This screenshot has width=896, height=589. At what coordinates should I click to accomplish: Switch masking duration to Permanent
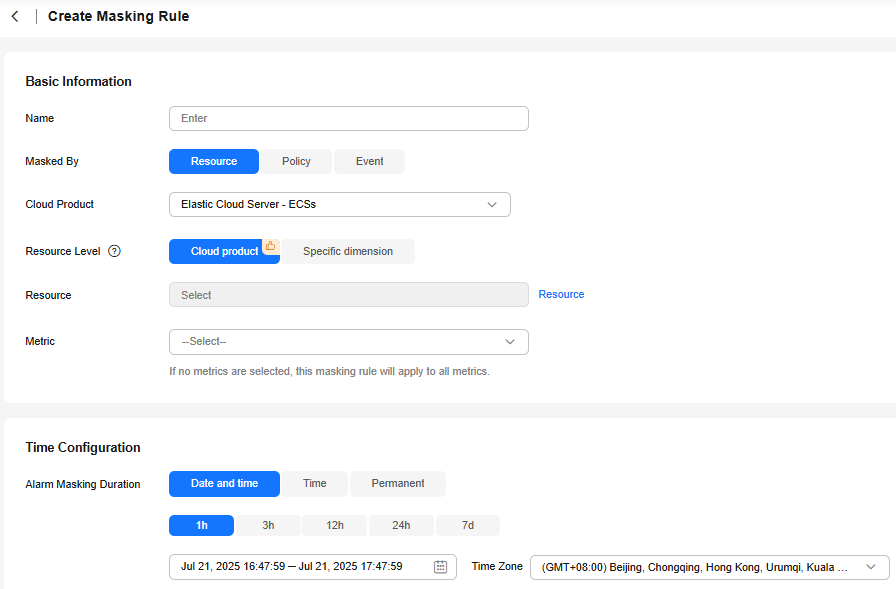(x=398, y=484)
